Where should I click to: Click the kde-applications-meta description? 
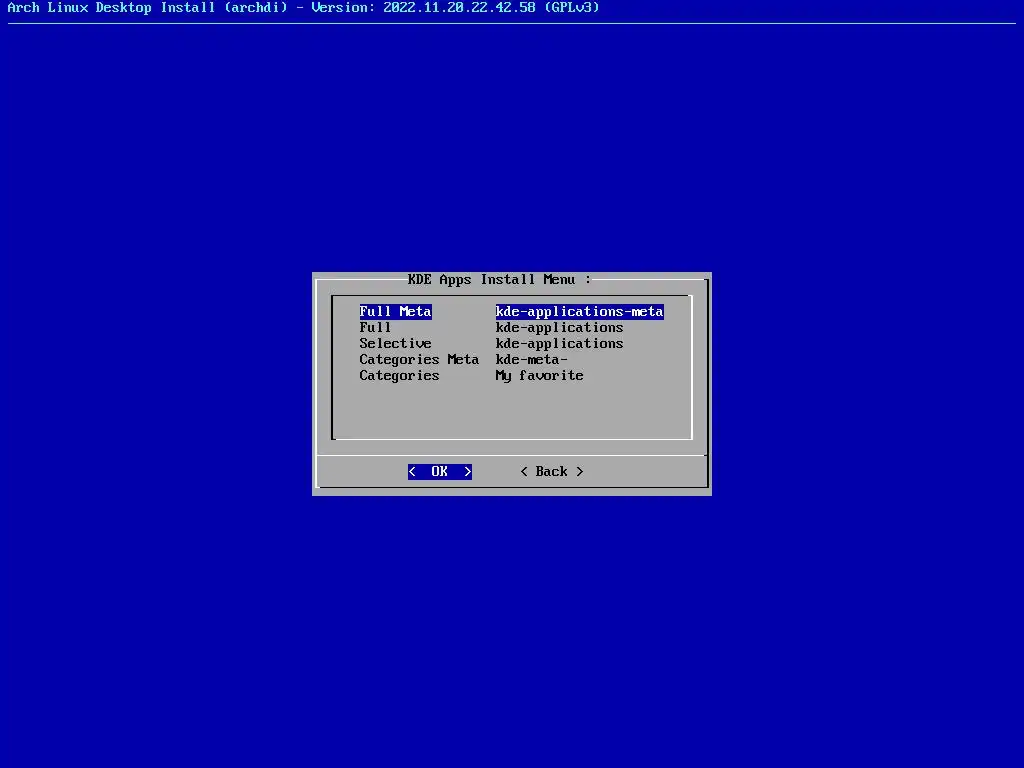point(579,312)
